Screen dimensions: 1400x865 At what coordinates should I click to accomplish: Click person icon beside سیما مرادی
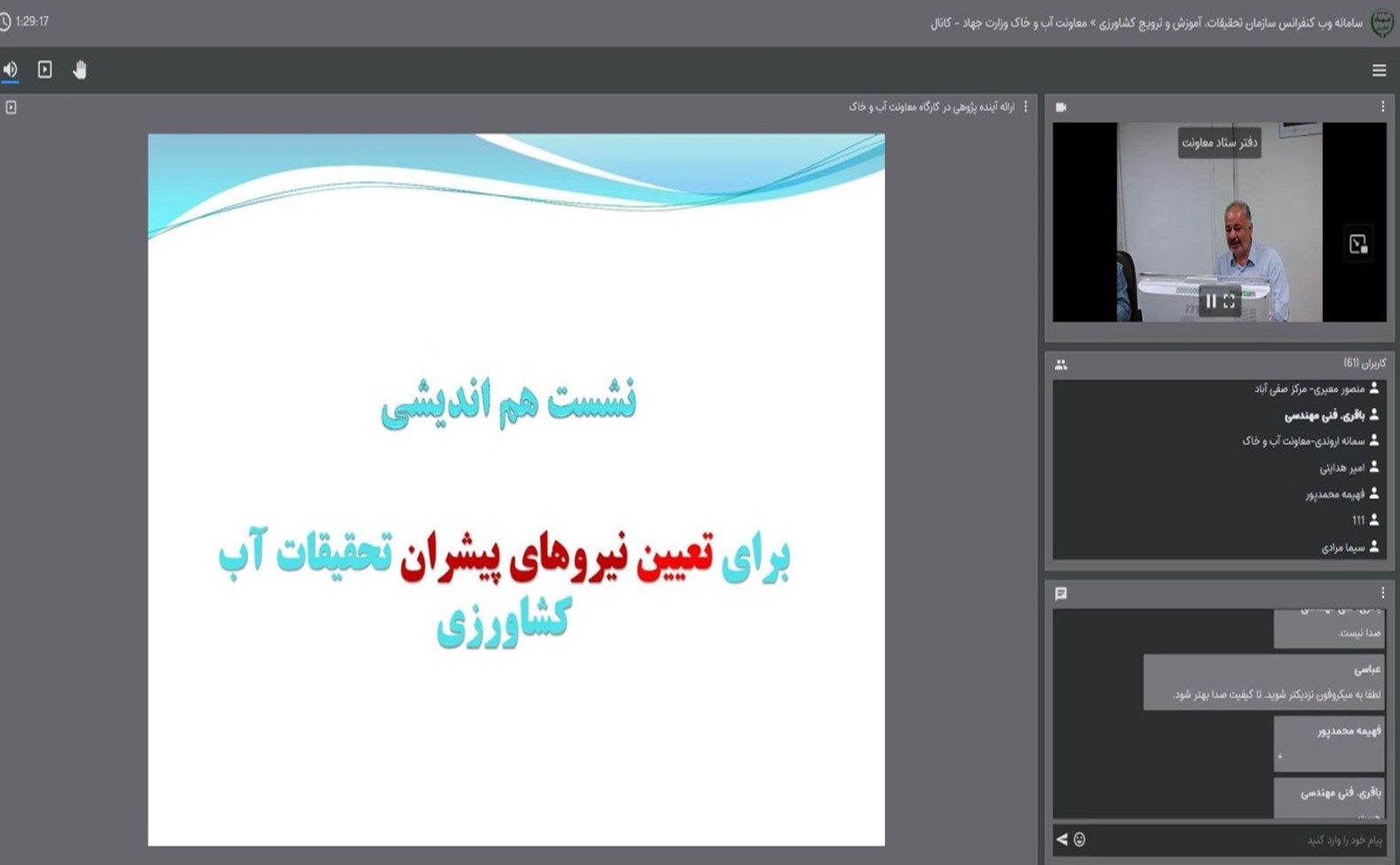coord(1374,546)
